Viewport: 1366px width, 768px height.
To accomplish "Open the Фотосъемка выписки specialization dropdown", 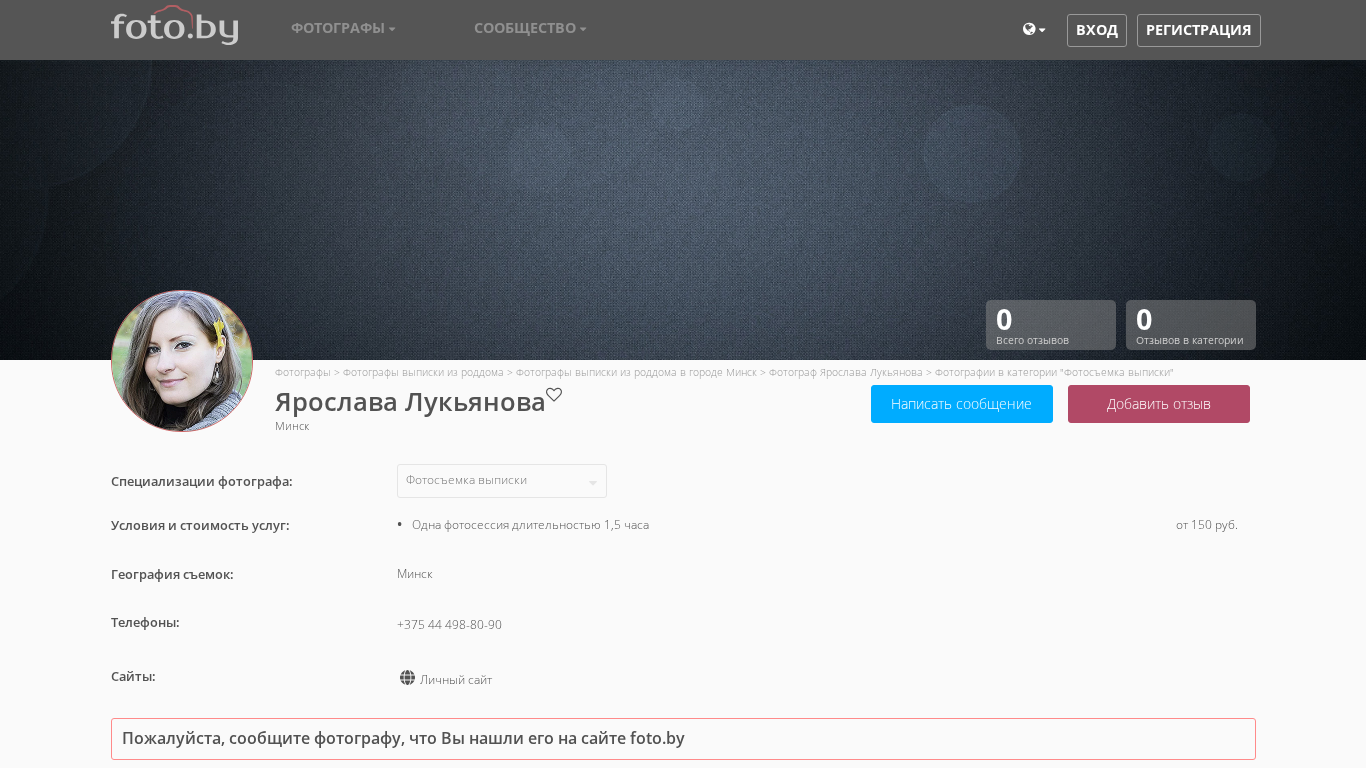I will coord(502,481).
